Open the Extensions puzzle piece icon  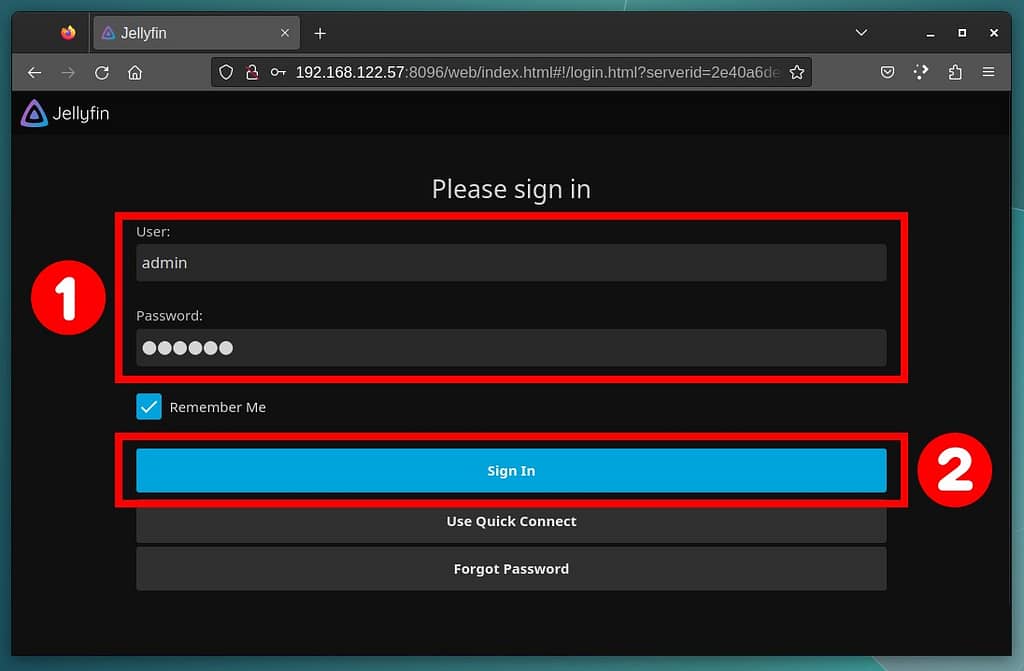pyautogui.click(x=954, y=73)
